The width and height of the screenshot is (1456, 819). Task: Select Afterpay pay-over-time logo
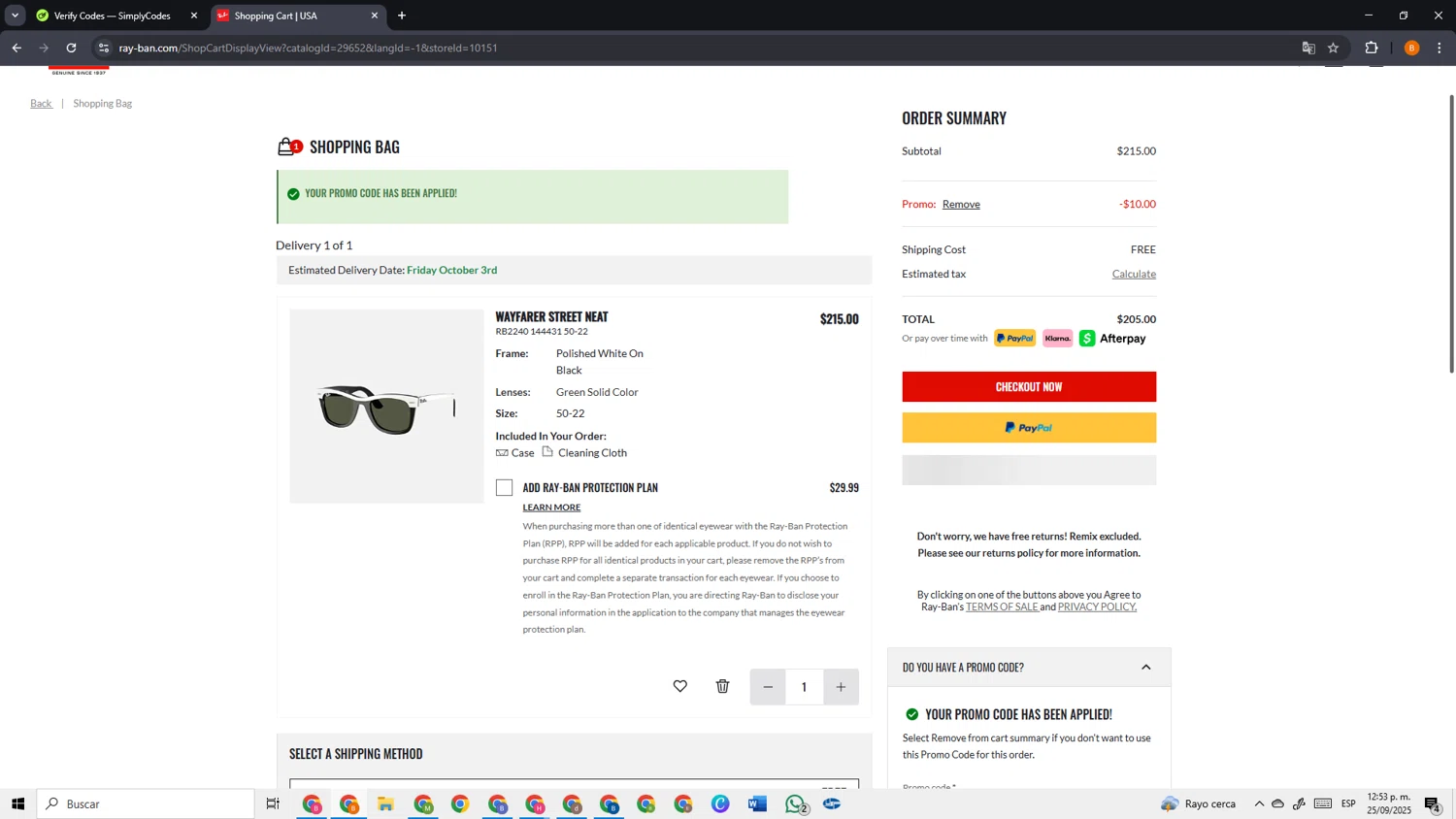(1112, 339)
